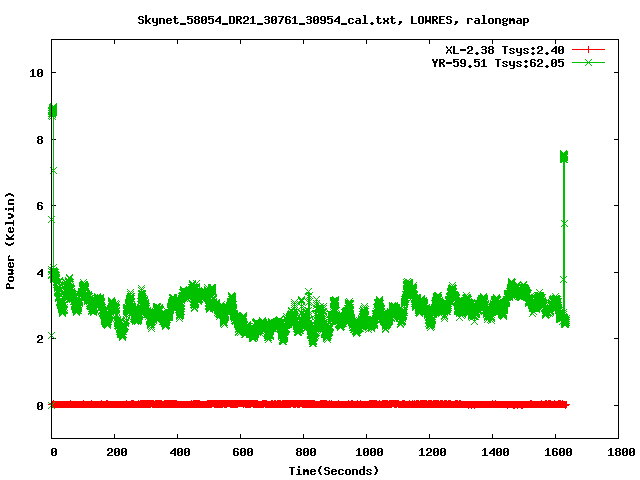This screenshot has width=640, height=480.
Task: Click the red line sample in legend
Action: click(588, 50)
